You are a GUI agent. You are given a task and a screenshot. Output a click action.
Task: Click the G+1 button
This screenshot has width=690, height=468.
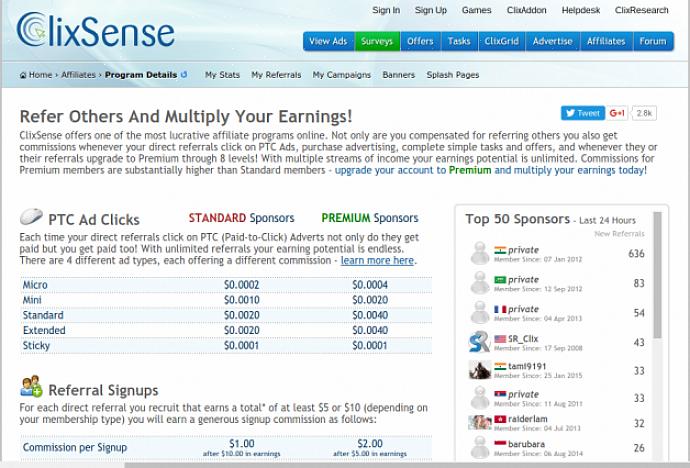point(617,113)
